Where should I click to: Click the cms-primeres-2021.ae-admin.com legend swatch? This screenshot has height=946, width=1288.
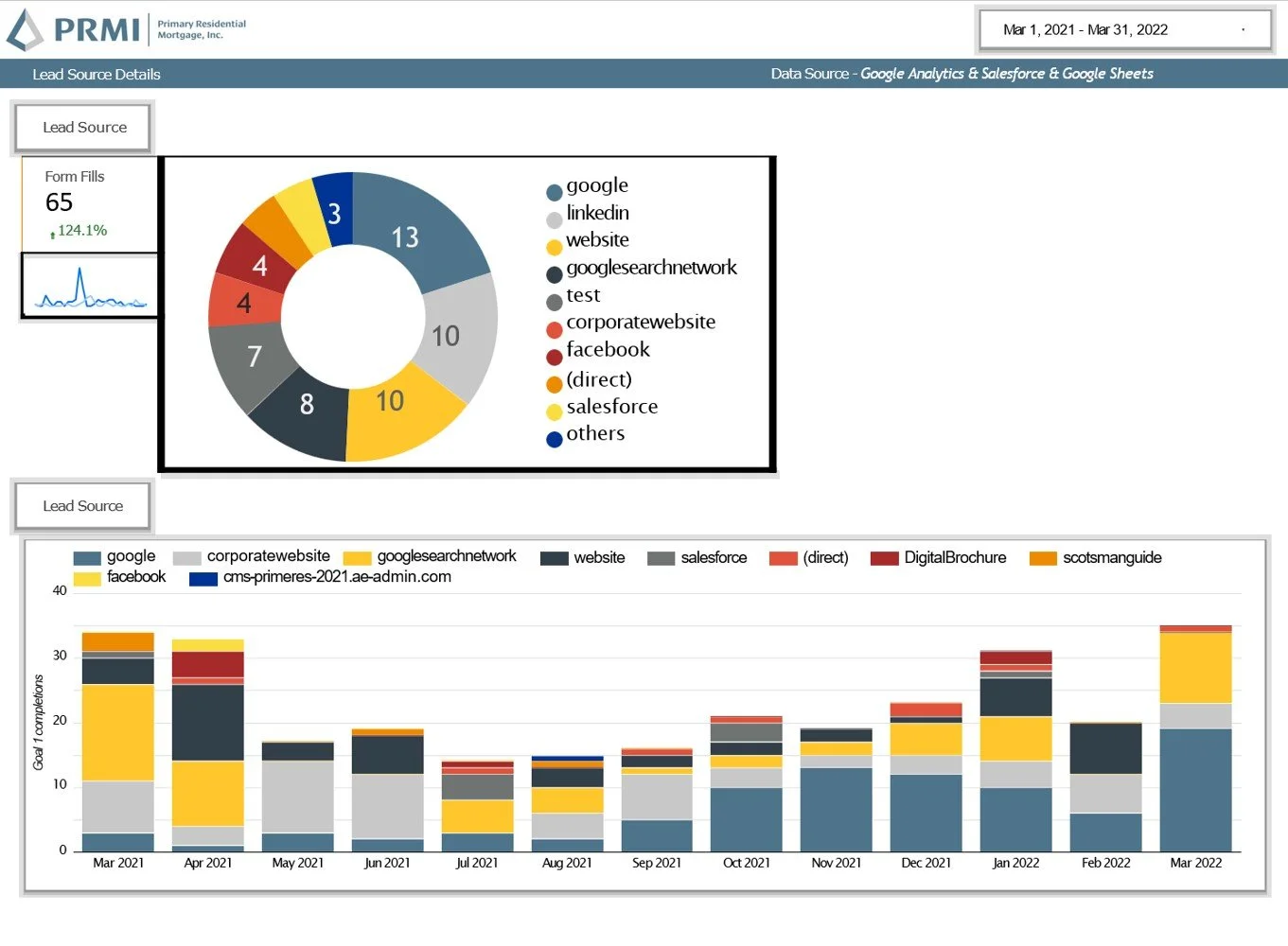click(203, 579)
